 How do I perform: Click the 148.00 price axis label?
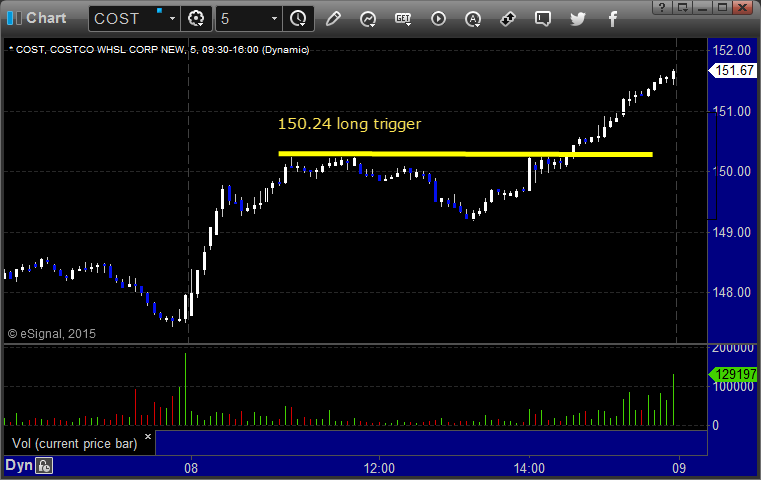(732, 292)
